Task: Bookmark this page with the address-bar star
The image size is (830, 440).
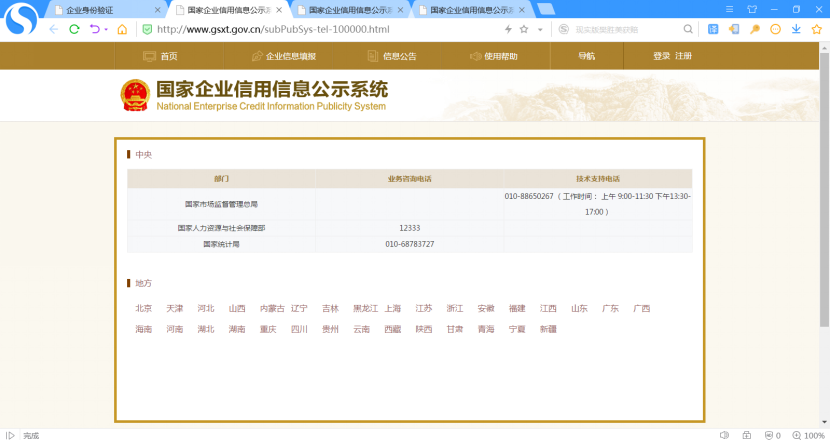Action: tap(524, 29)
